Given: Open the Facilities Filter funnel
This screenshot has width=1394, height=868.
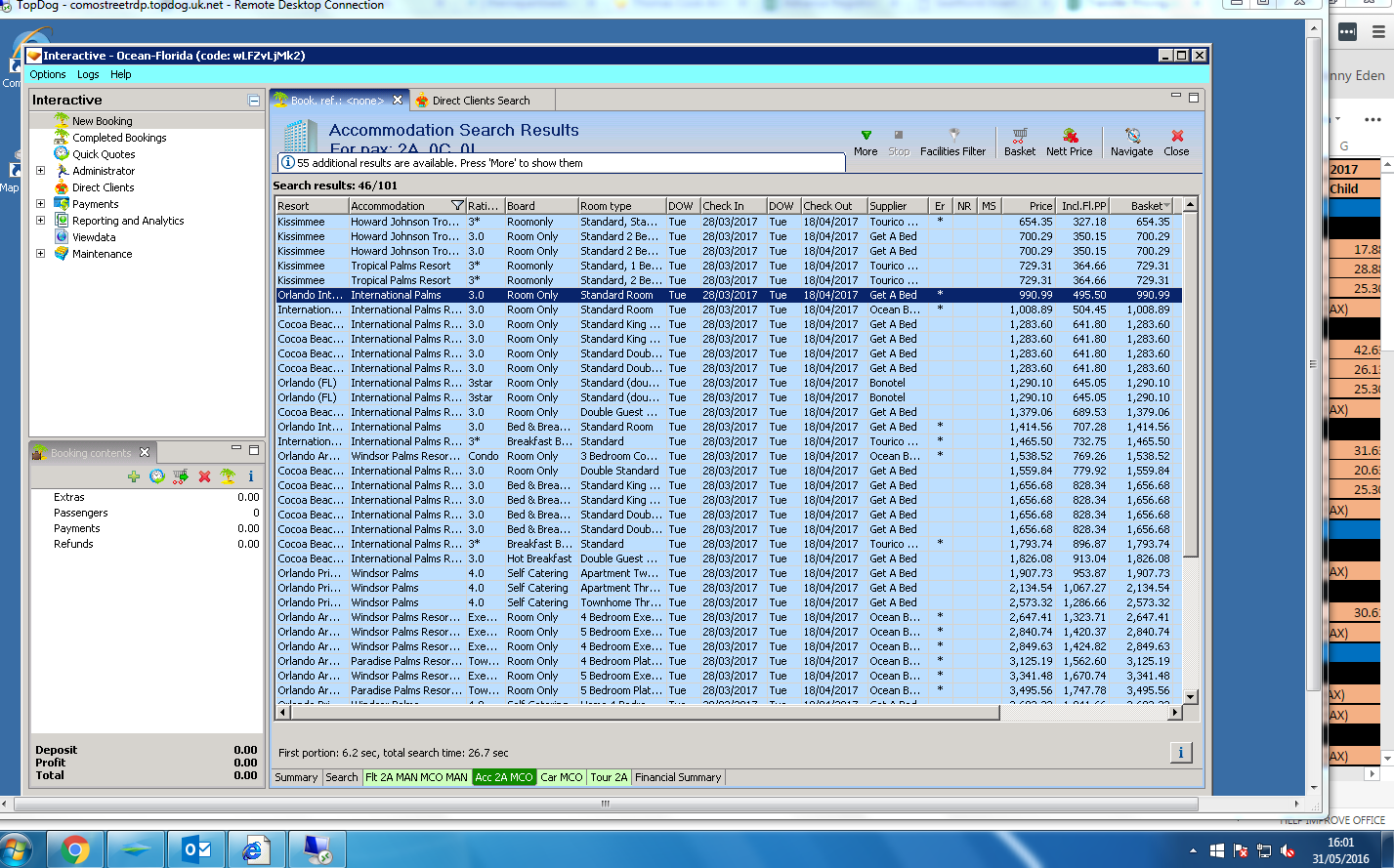Looking at the screenshot, I should point(952,142).
